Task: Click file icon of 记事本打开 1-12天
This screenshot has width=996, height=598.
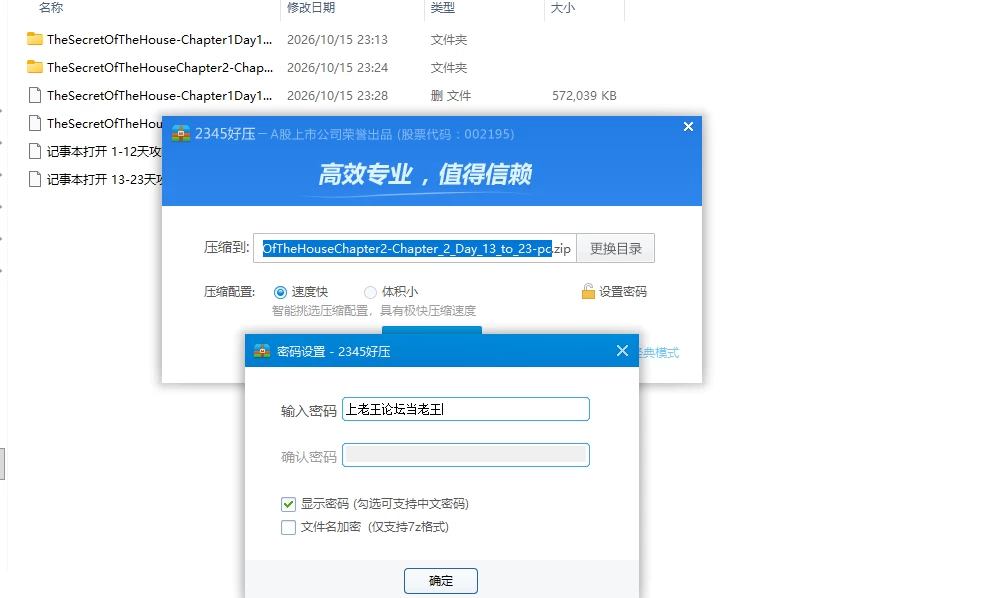Action: pyautogui.click(x=35, y=151)
